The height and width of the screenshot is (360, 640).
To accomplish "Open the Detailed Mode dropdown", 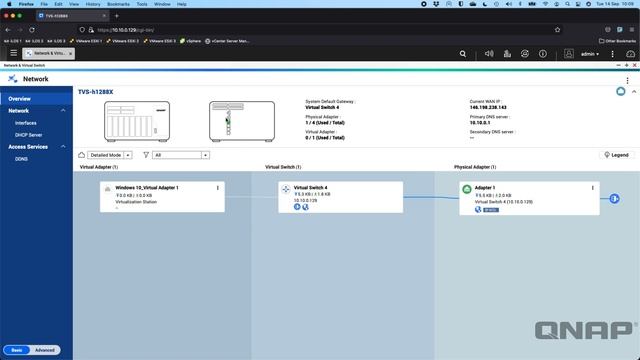I will coord(109,155).
